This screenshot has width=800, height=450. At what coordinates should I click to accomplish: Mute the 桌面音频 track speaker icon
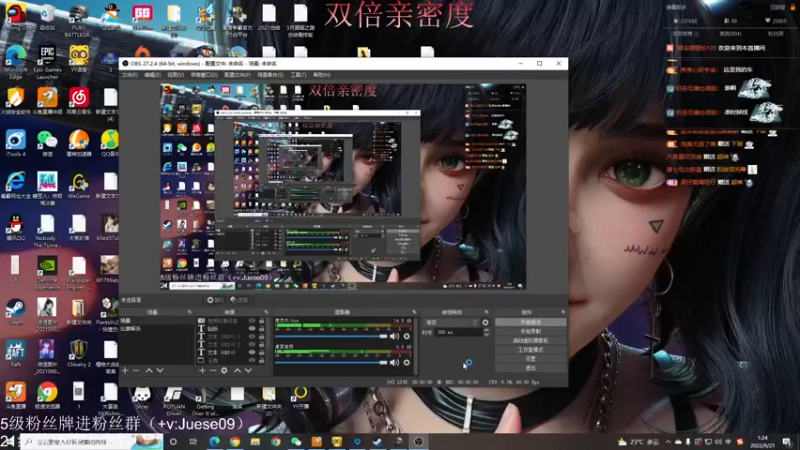point(394,362)
